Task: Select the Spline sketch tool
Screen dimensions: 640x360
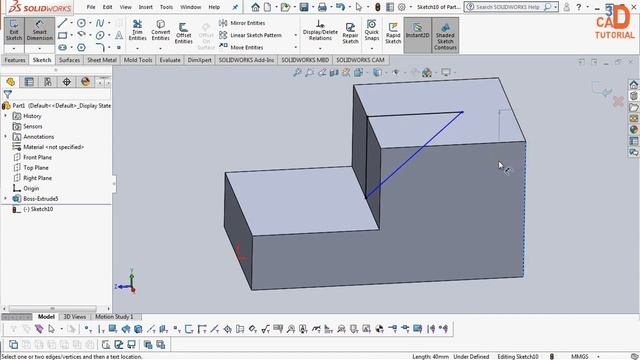Action: (x=100, y=23)
